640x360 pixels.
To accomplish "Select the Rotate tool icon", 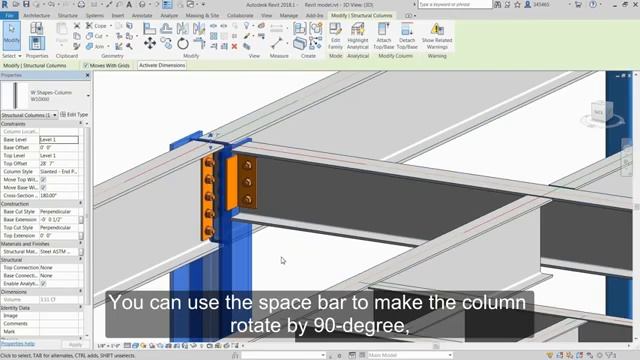I will pyautogui.click(x=182, y=43).
